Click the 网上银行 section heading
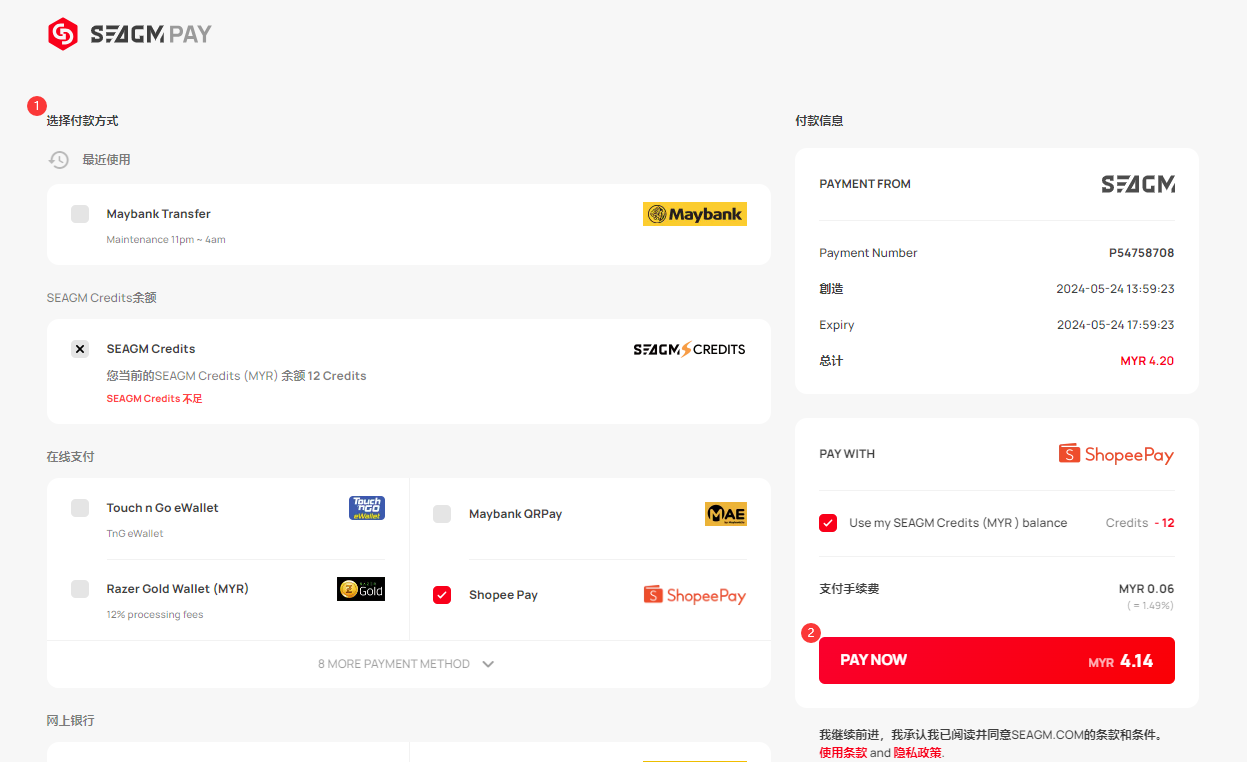Image resolution: width=1247 pixels, height=762 pixels. (x=70, y=721)
